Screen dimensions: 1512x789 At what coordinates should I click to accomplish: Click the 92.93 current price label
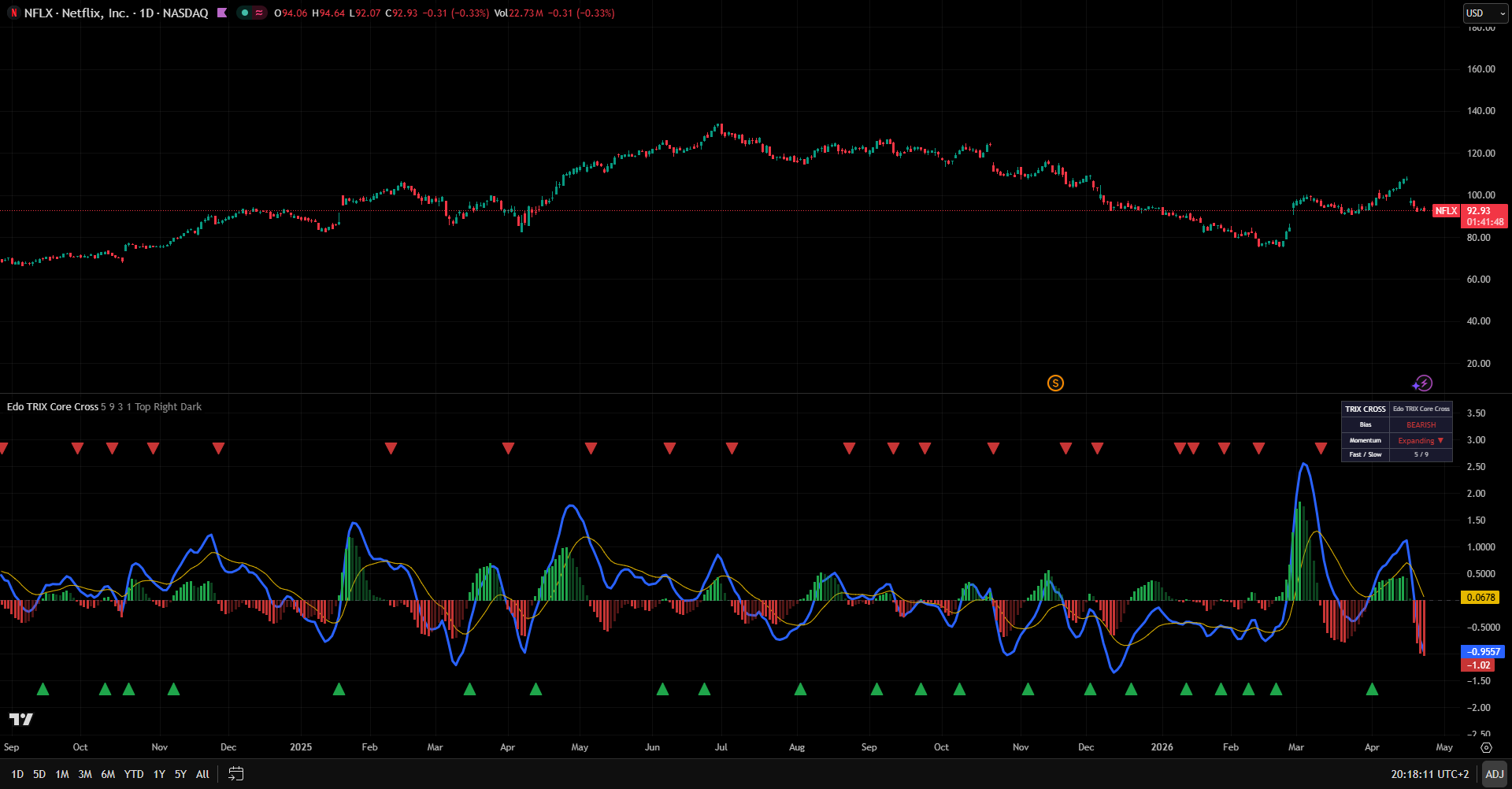[x=1484, y=211]
